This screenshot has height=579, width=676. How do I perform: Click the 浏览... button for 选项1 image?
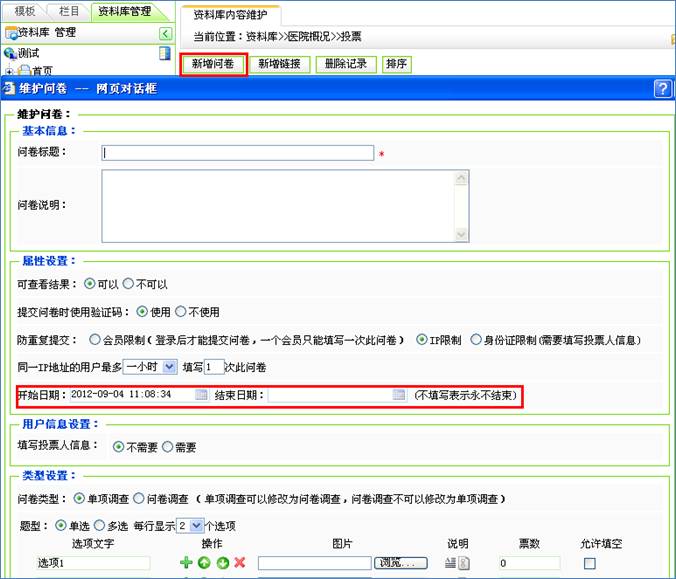(x=401, y=563)
